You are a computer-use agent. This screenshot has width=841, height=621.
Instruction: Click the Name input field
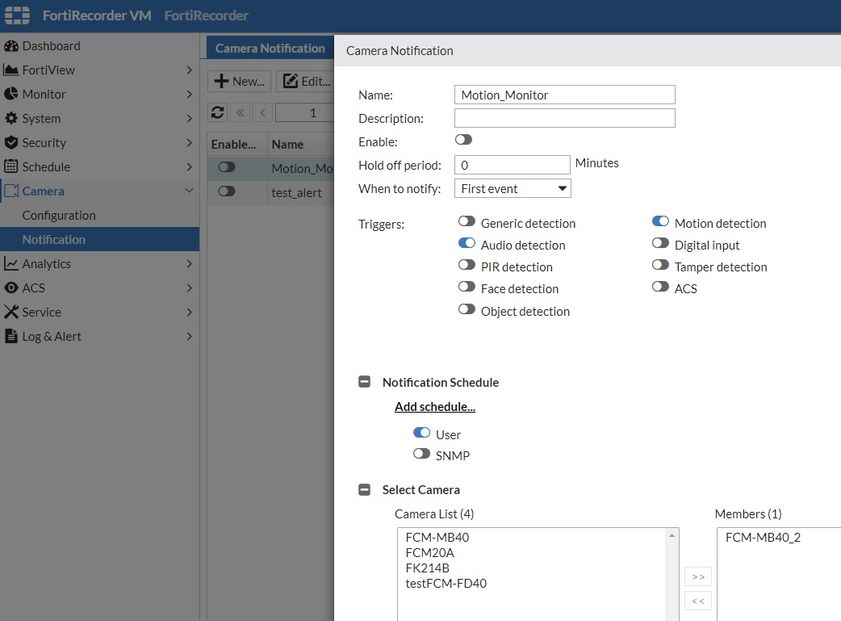tap(565, 95)
